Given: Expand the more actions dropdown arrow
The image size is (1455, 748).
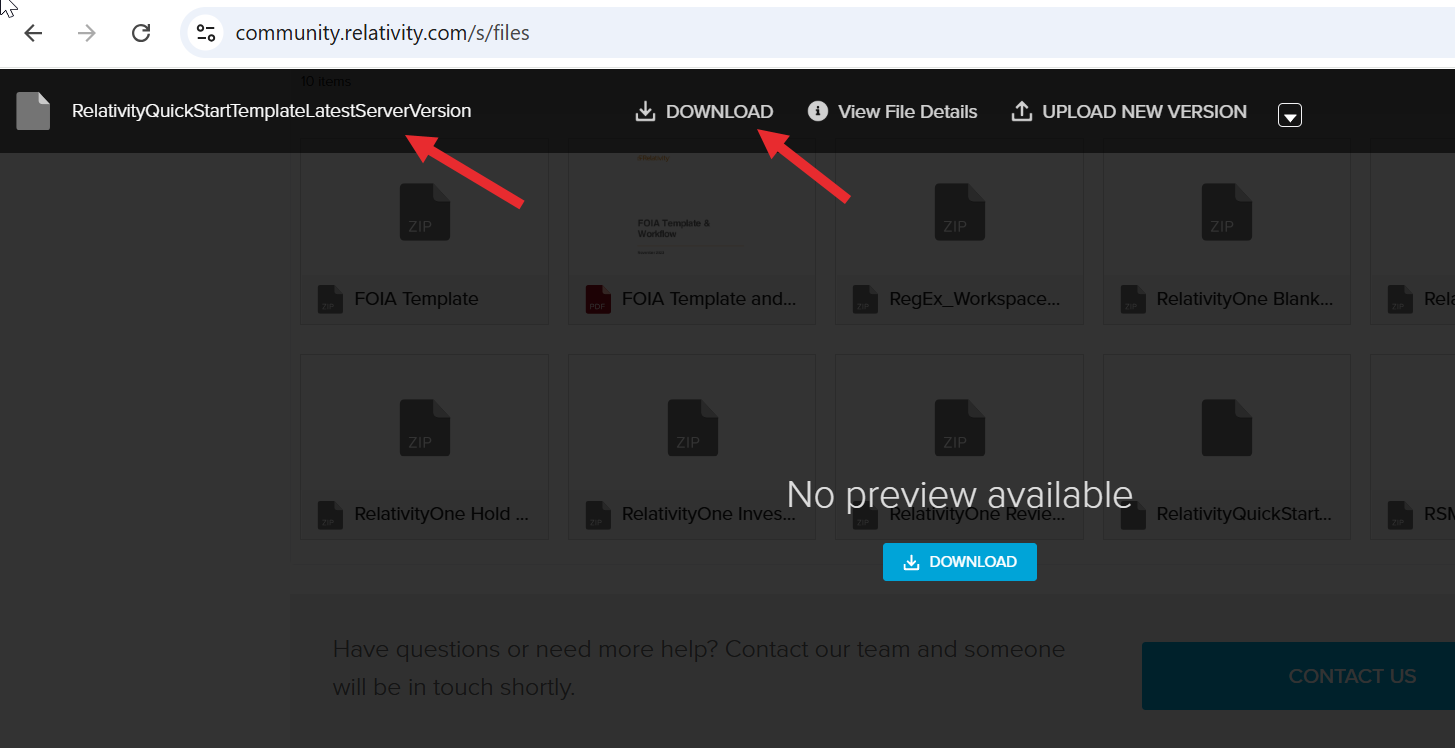Looking at the screenshot, I should pos(1290,115).
